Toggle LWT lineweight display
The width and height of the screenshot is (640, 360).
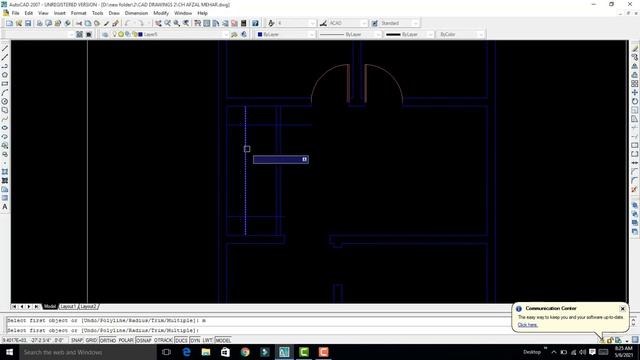pos(208,340)
